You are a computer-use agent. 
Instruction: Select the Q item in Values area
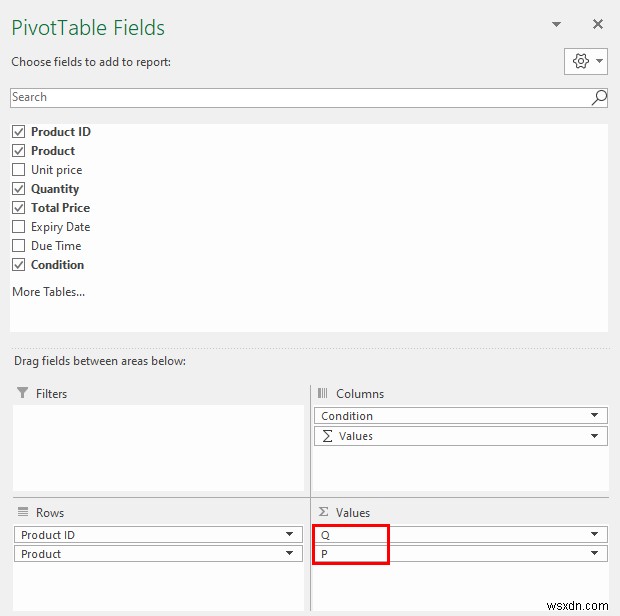[461, 535]
